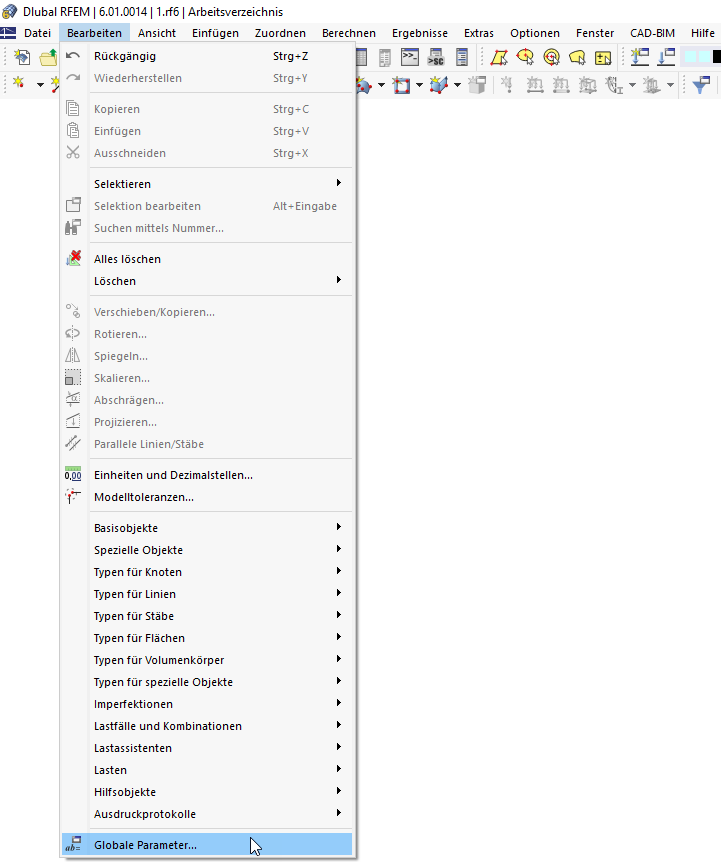
Task: Open the Lastassistenten submenu entry
Action: (207, 748)
